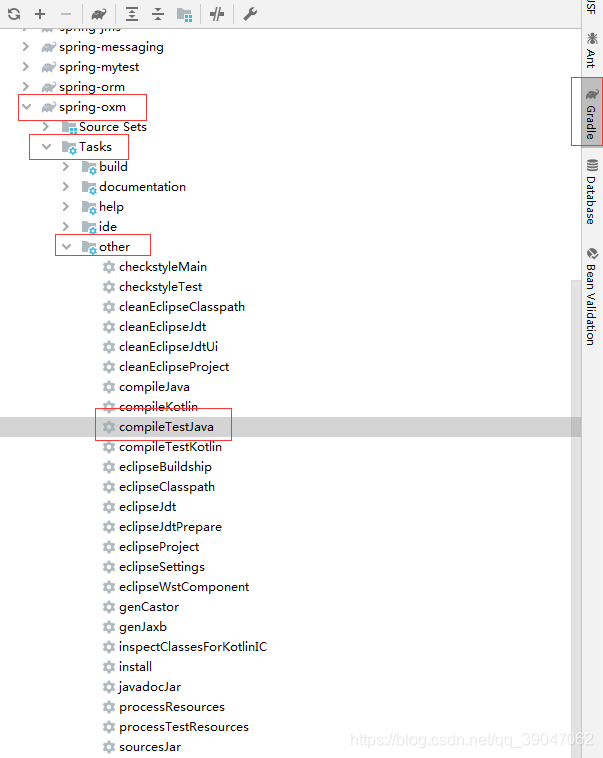Open the Gradle side tab

tap(591, 114)
